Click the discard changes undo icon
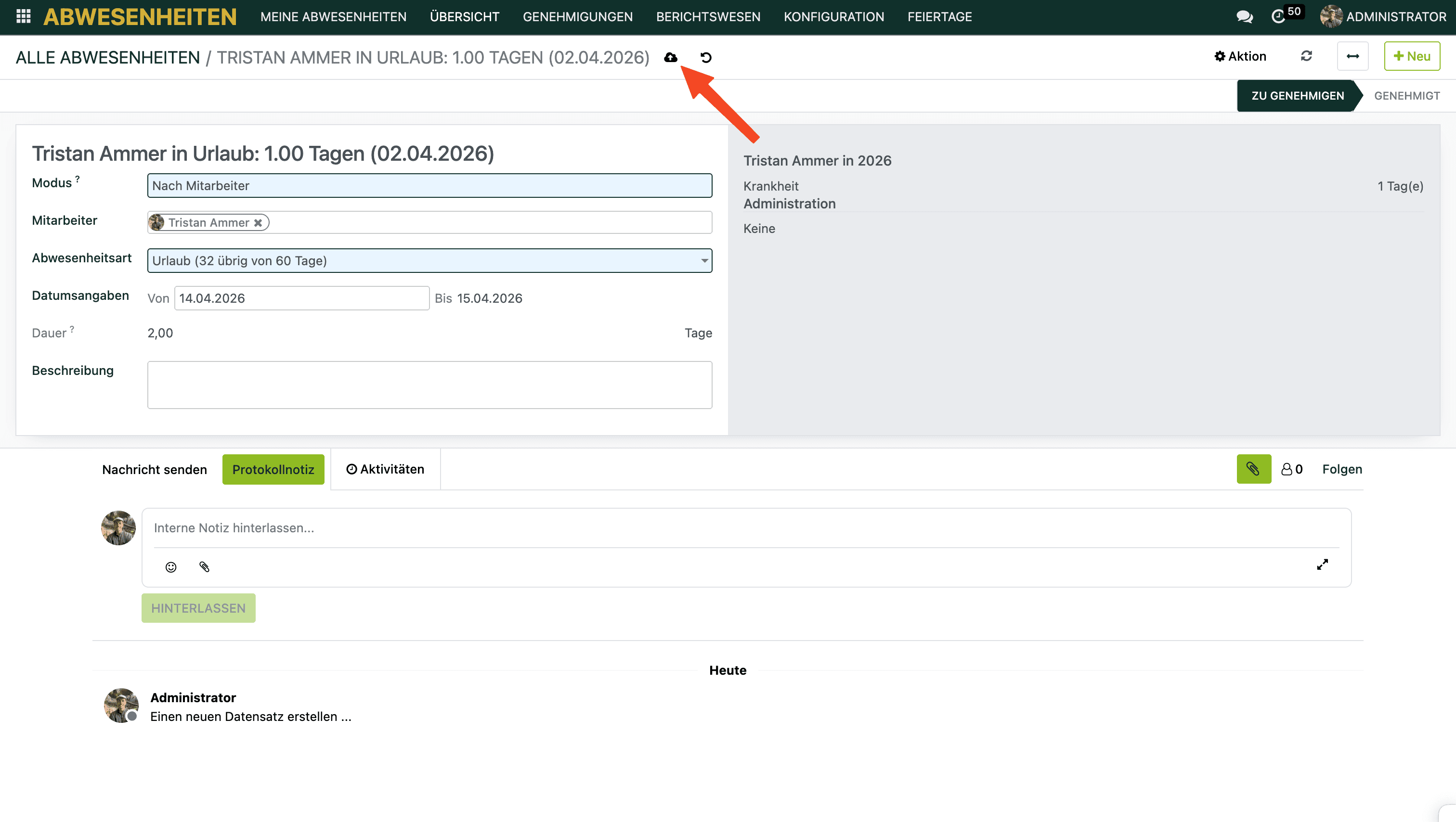 pos(706,57)
